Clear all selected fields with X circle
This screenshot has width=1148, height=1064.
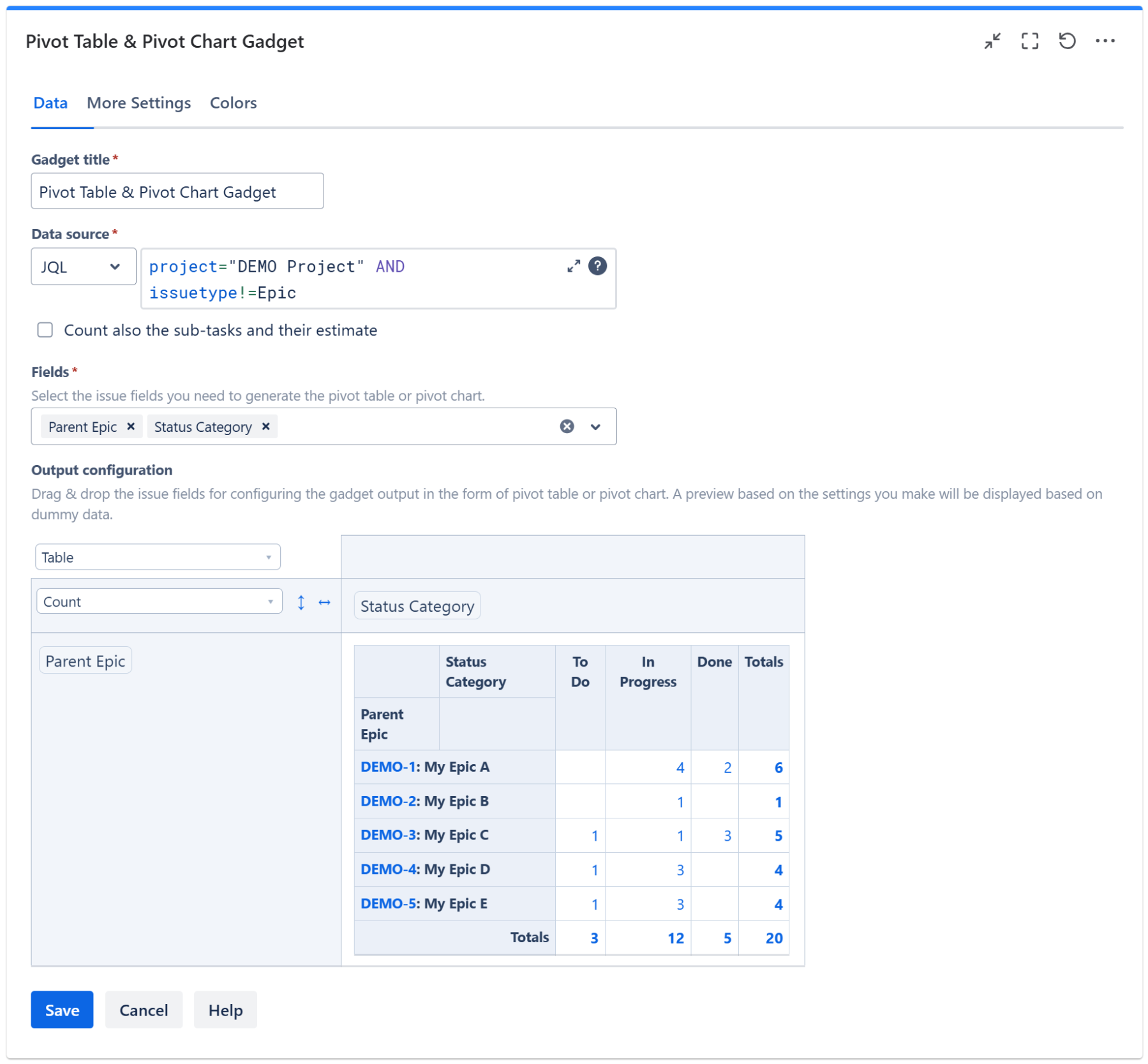567,426
